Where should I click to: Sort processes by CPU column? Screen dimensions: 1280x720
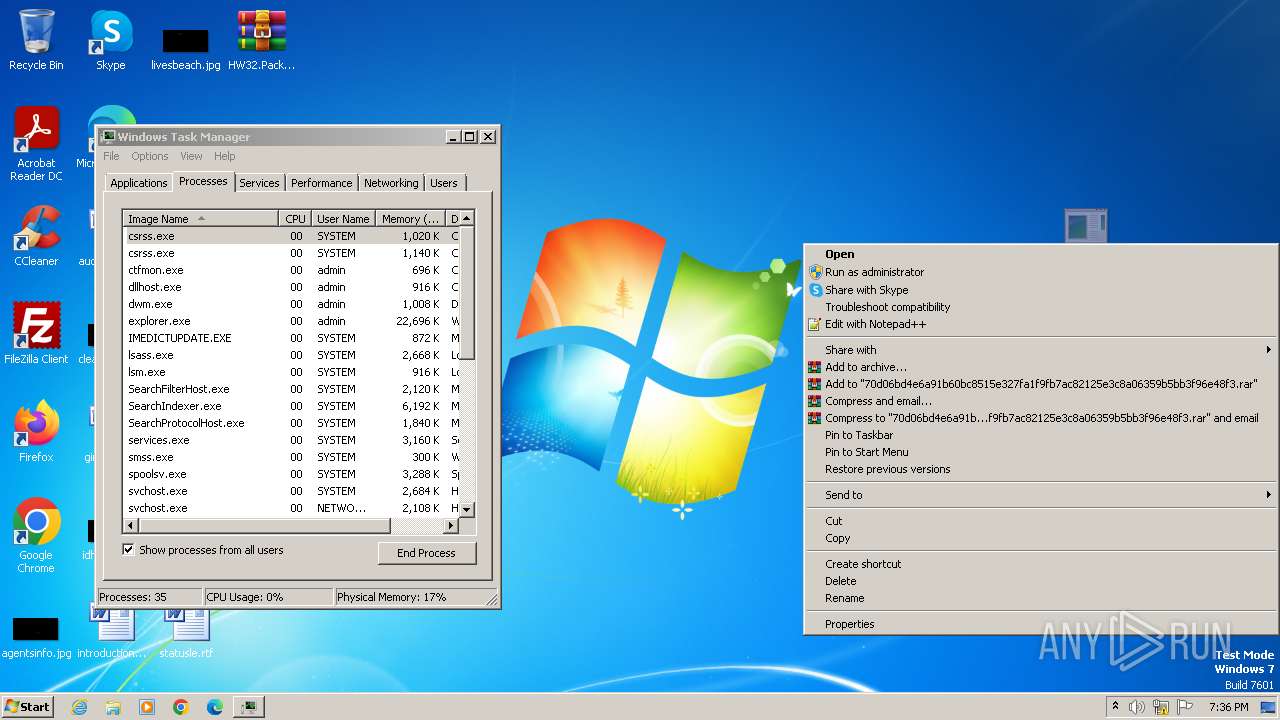coord(295,219)
